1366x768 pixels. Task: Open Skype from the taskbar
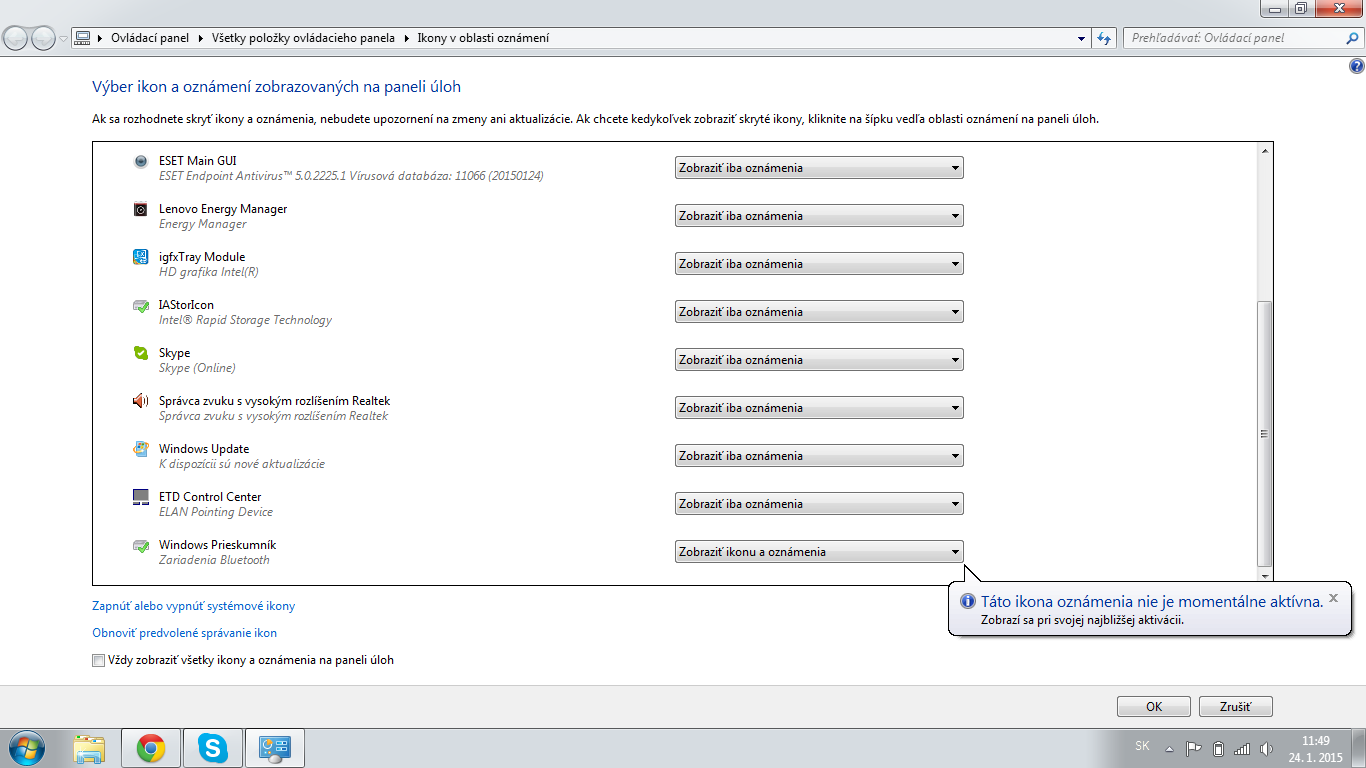tap(212, 748)
